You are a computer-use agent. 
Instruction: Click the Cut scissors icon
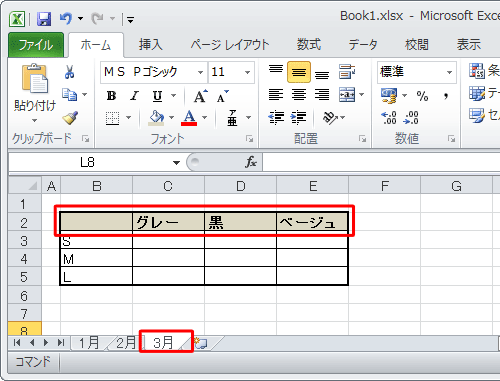pyautogui.click(x=69, y=72)
